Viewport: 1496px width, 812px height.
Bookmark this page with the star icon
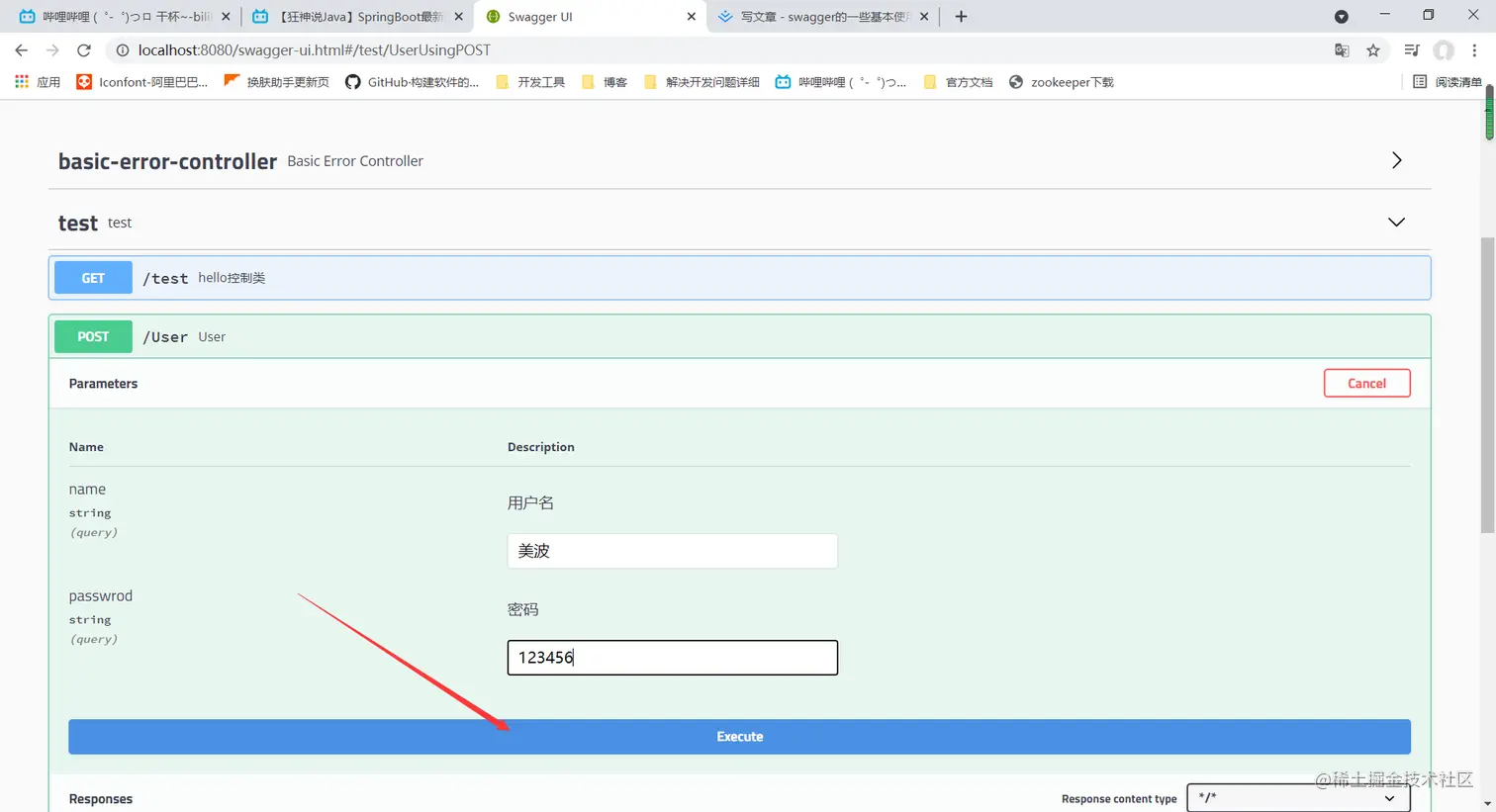[1373, 50]
